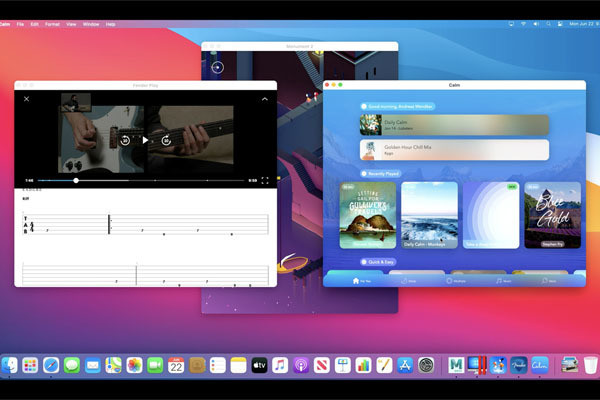The image size is (600, 400).
Task: Collapse the video with the up chevron
Action: point(265,99)
